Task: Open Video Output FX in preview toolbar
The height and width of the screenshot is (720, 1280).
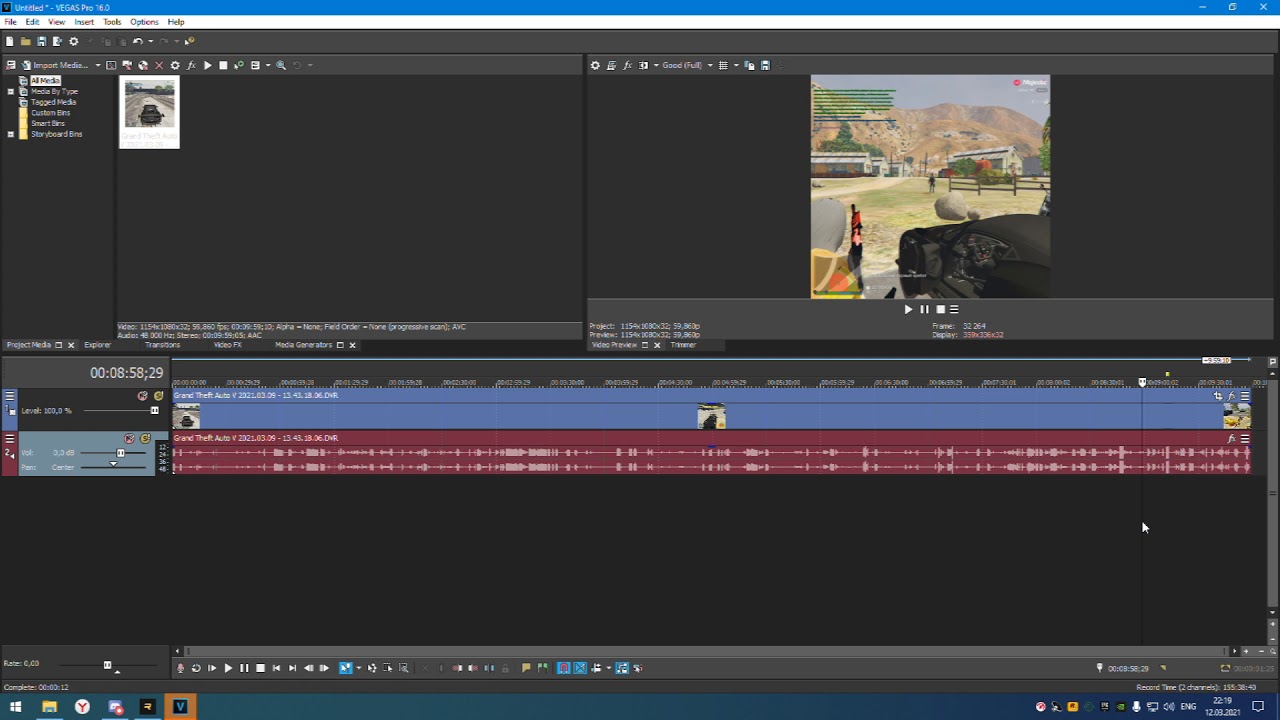Action: [627, 65]
